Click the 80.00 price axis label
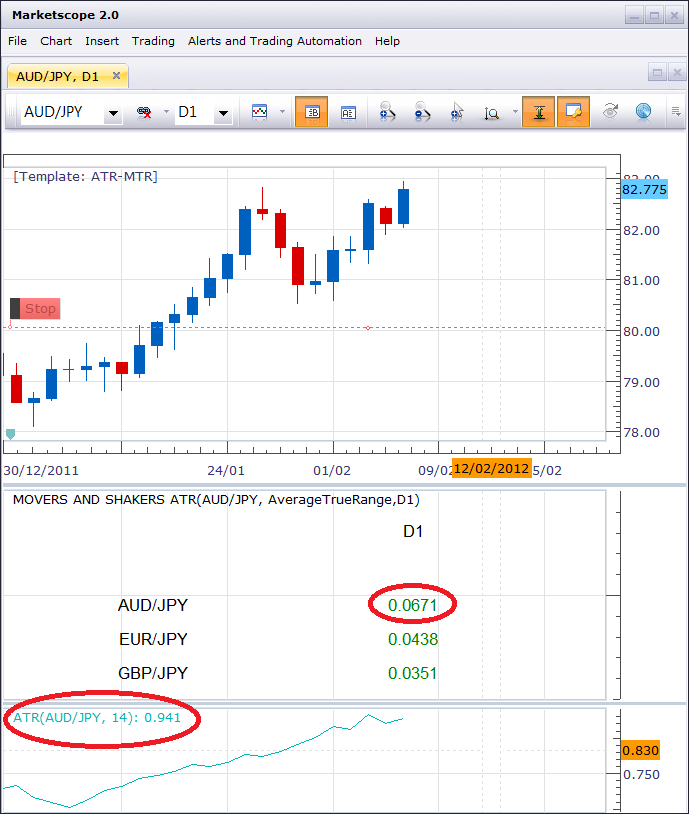Screen dimensions: 689x814 pyautogui.click(x=641, y=331)
